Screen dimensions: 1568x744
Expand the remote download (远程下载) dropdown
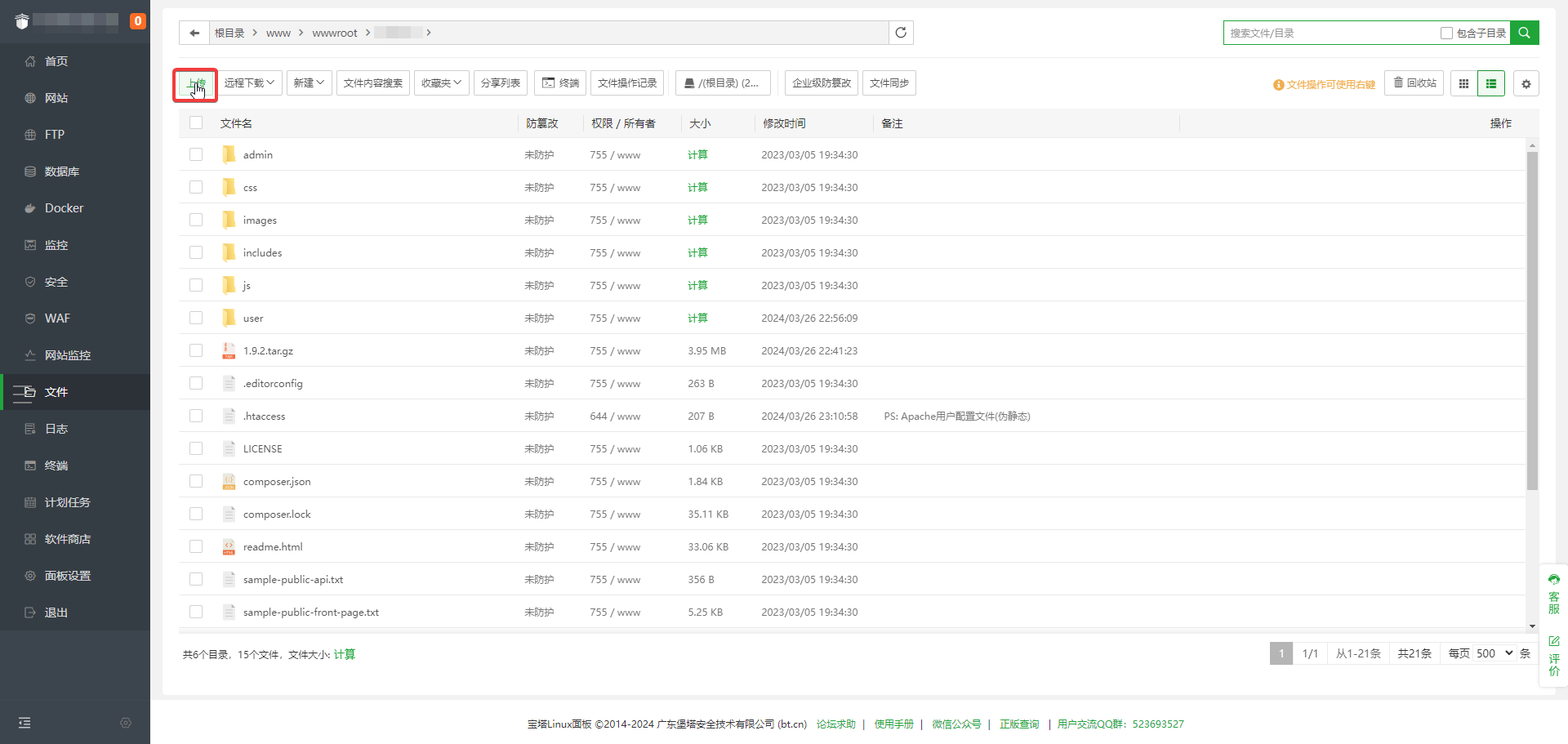pyautogui.click(x=250, y=83)
